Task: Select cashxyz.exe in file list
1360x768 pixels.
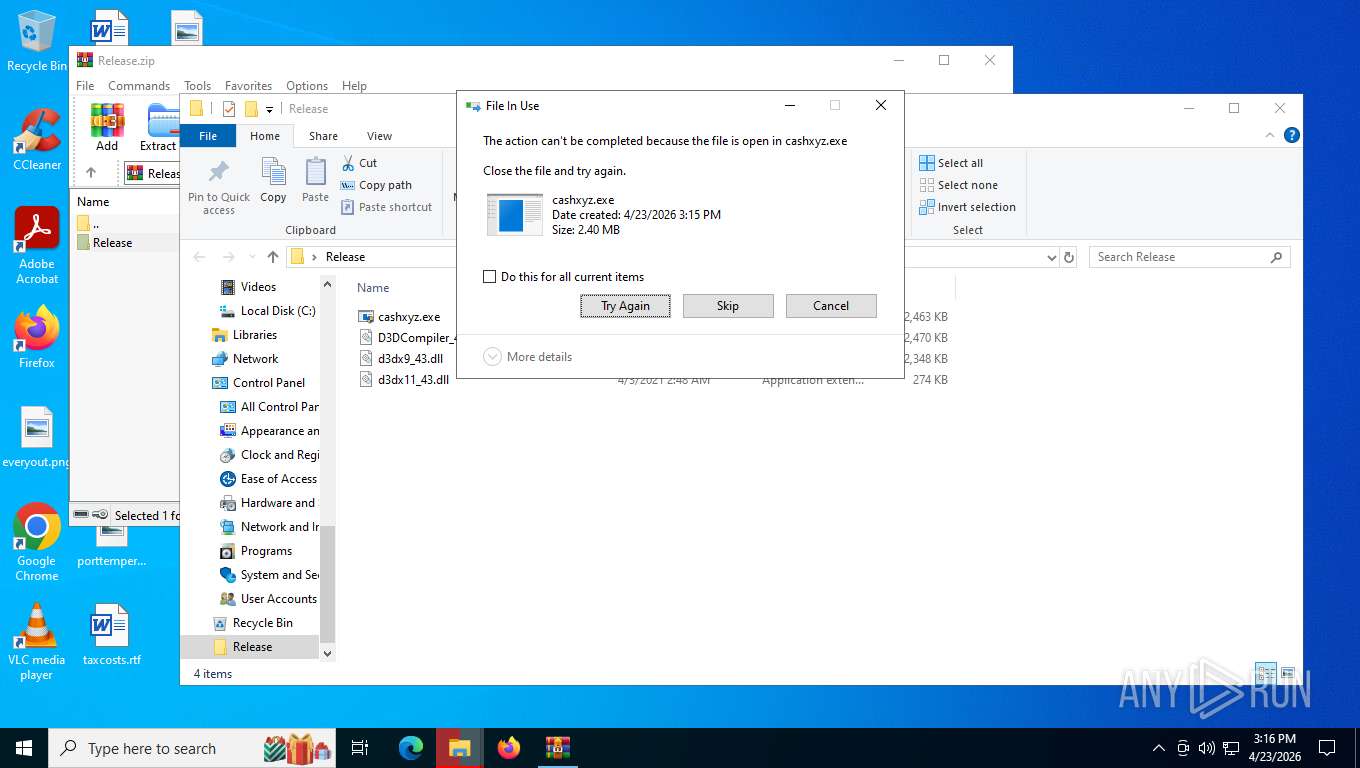Action: pos(408,317)
